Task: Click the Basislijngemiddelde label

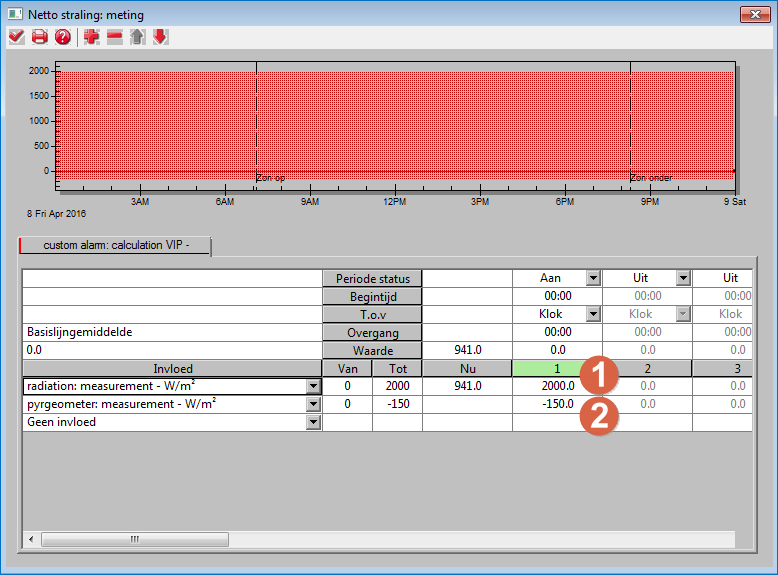Action: 79,332
